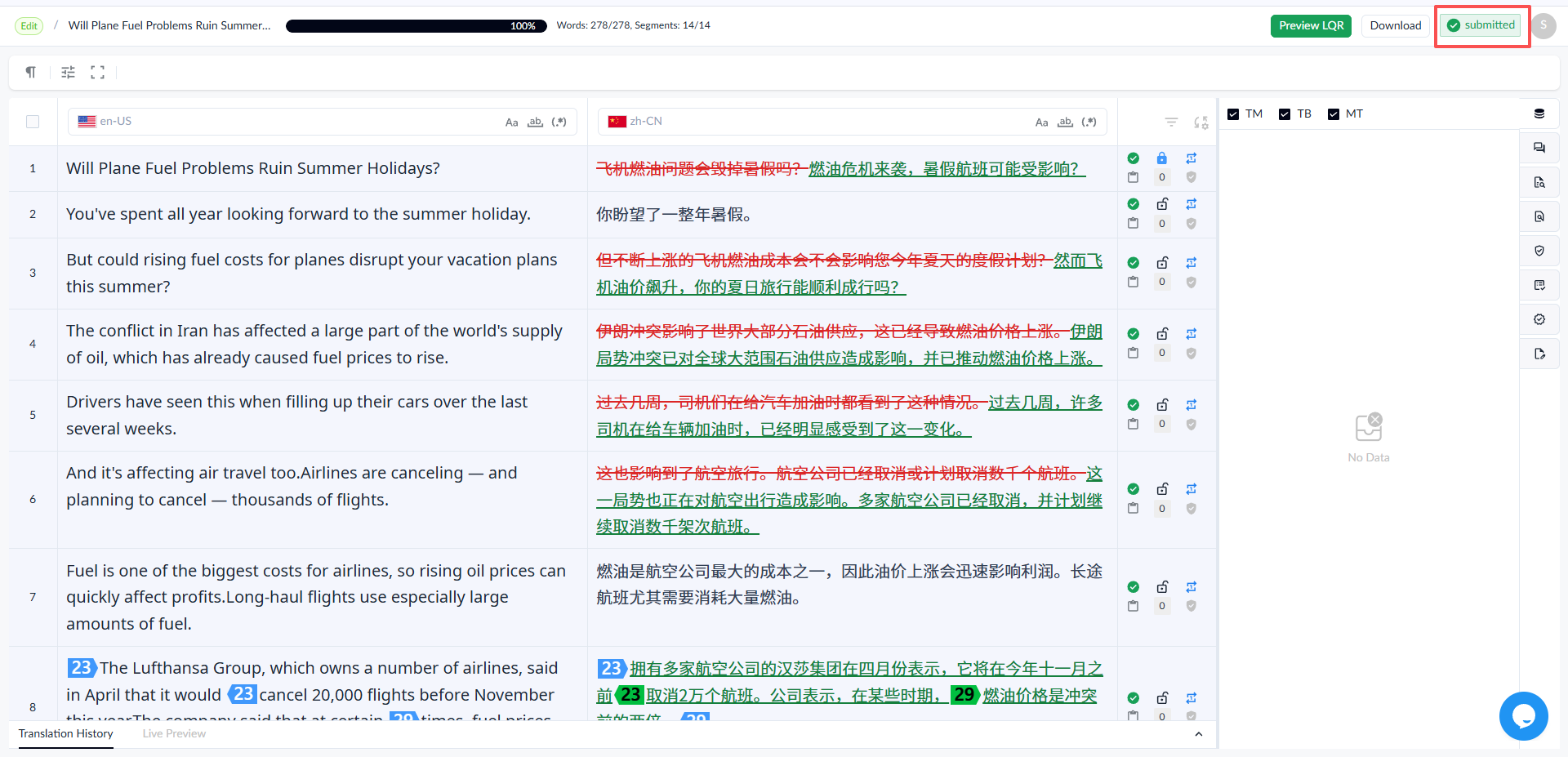1568x757 pixels.
Task: Click the clipboard icon on segment 2
Action: [1134, 223]
